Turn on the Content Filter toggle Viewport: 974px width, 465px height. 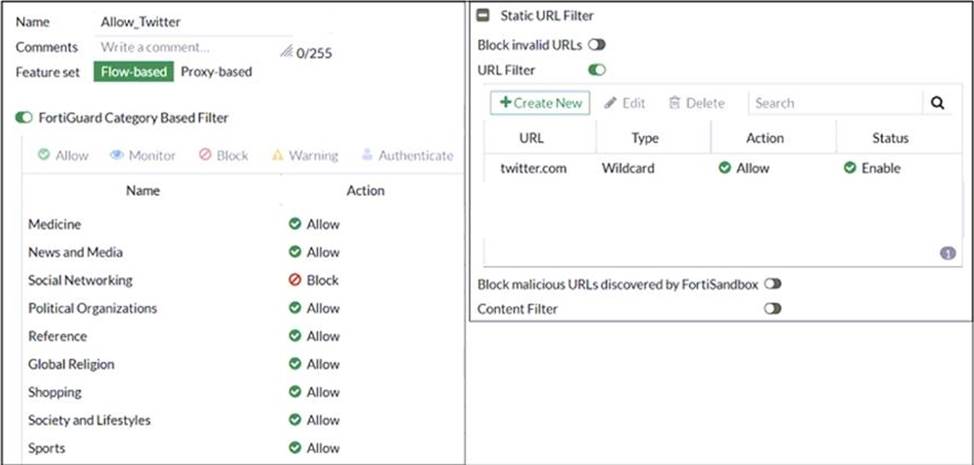point(772,309)
